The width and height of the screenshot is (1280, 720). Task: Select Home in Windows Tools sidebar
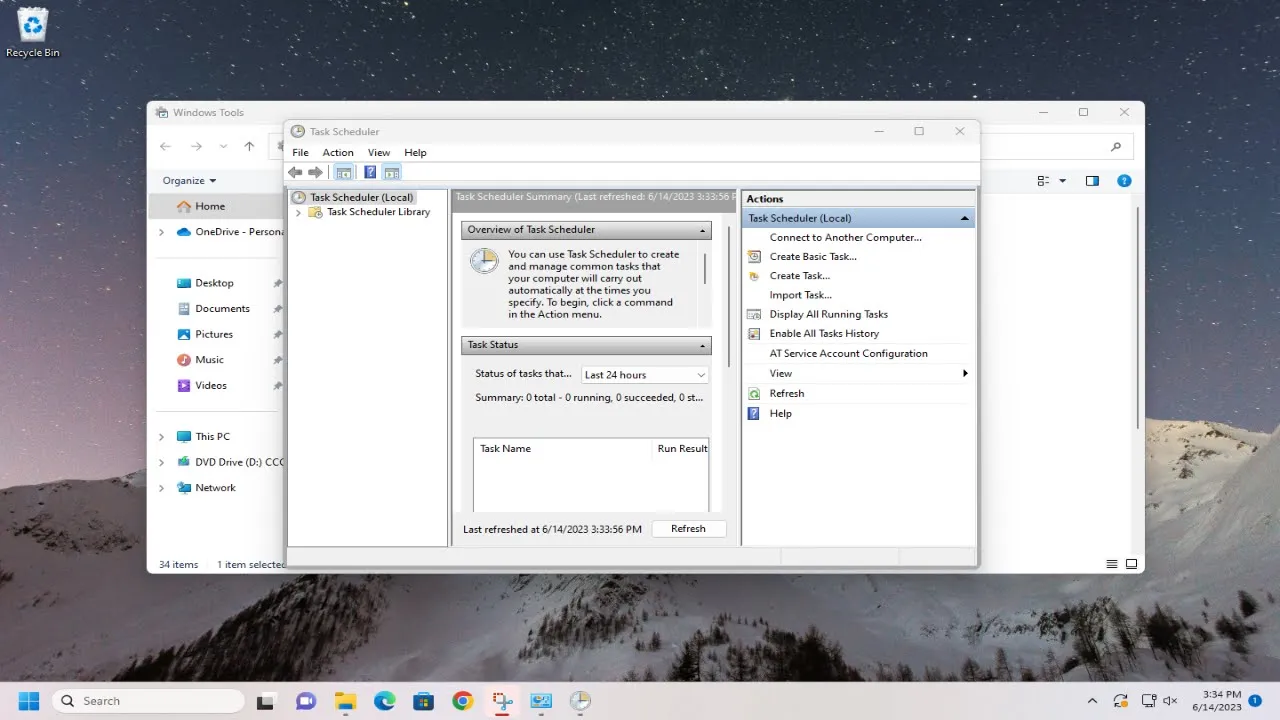pyautogui.click(x=210, y=206)
